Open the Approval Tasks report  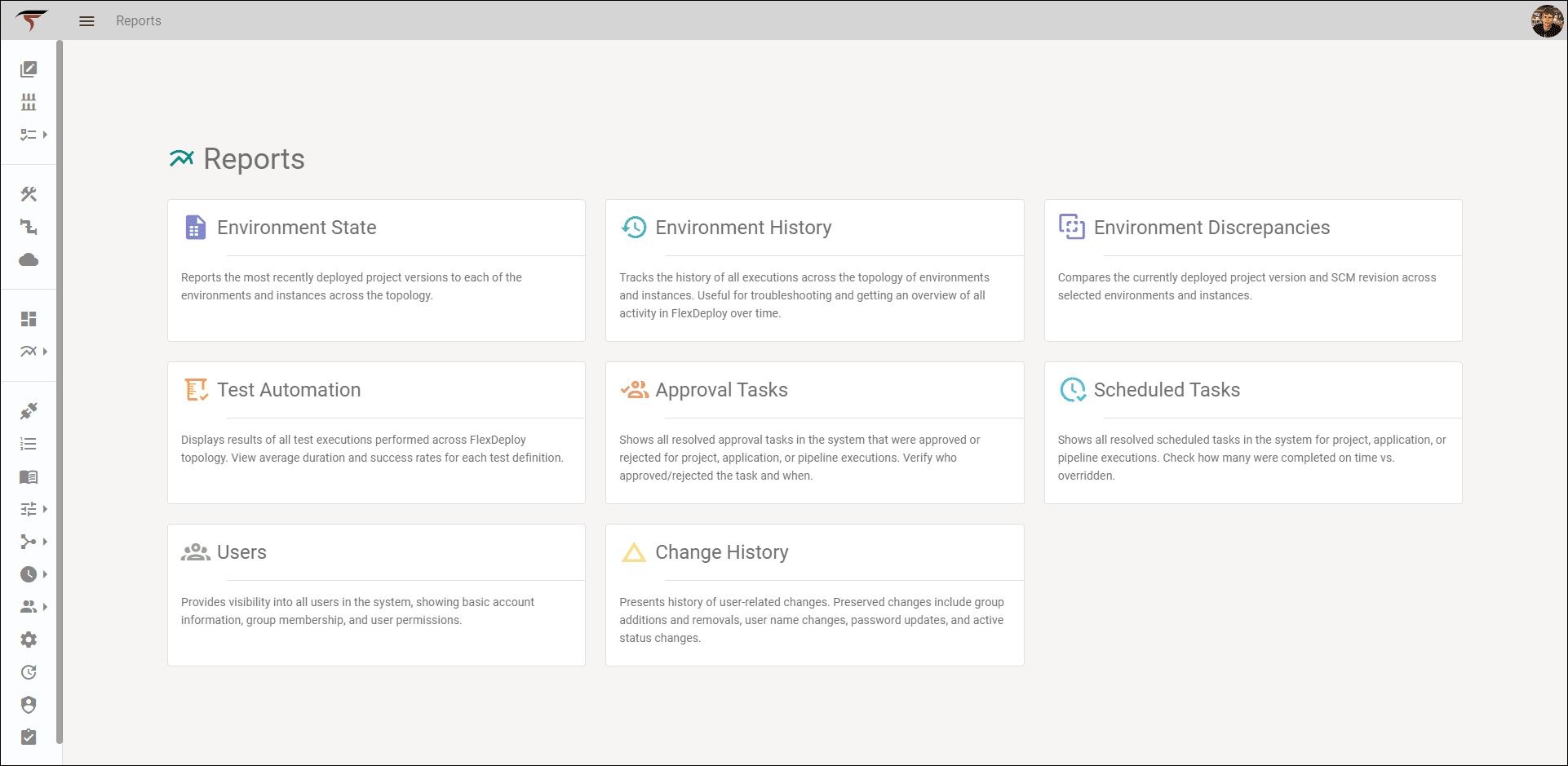(814, 432)
